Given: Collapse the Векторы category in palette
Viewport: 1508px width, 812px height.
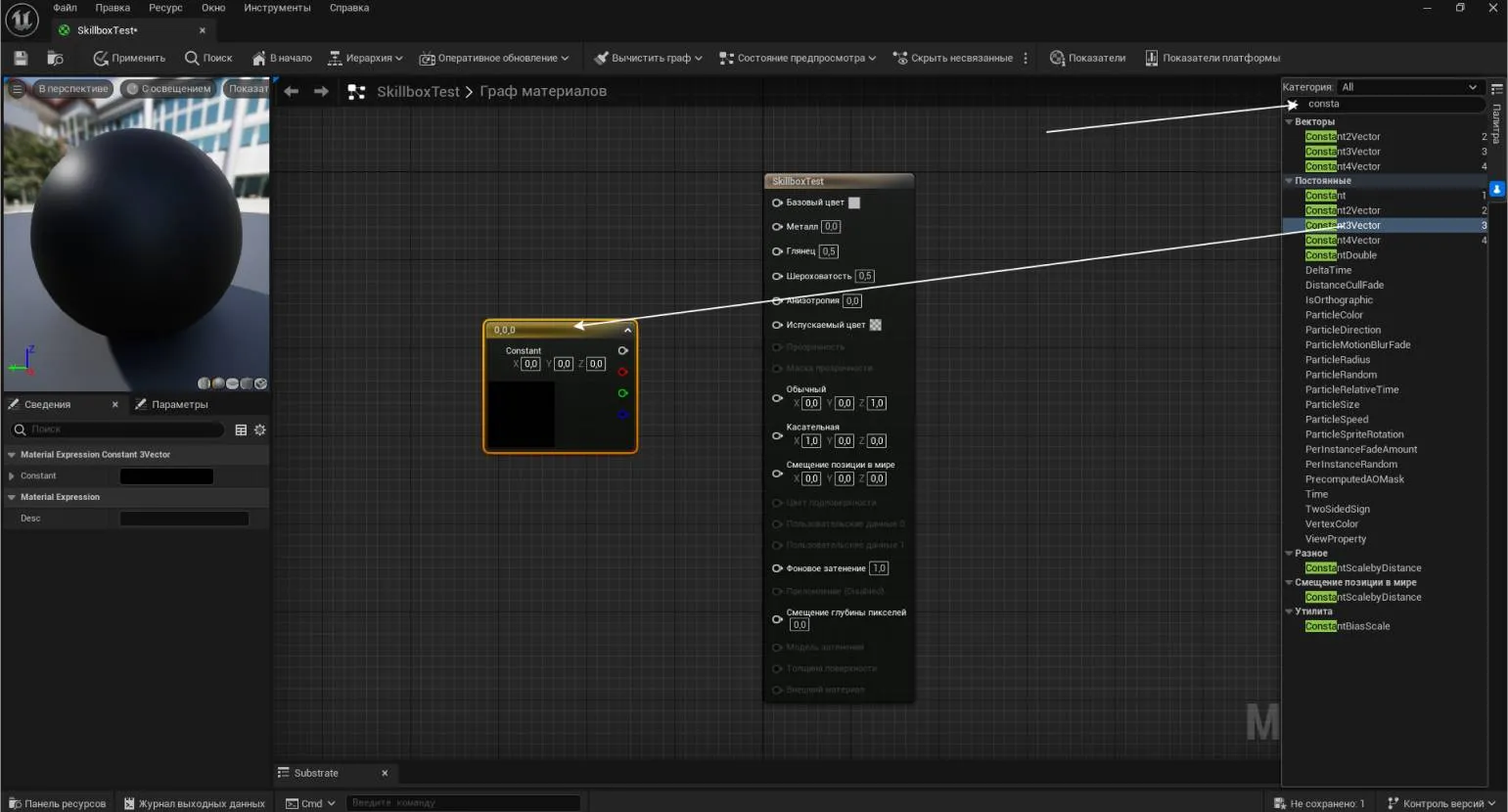Looking at the screenshot, I should coord(1289,122).
